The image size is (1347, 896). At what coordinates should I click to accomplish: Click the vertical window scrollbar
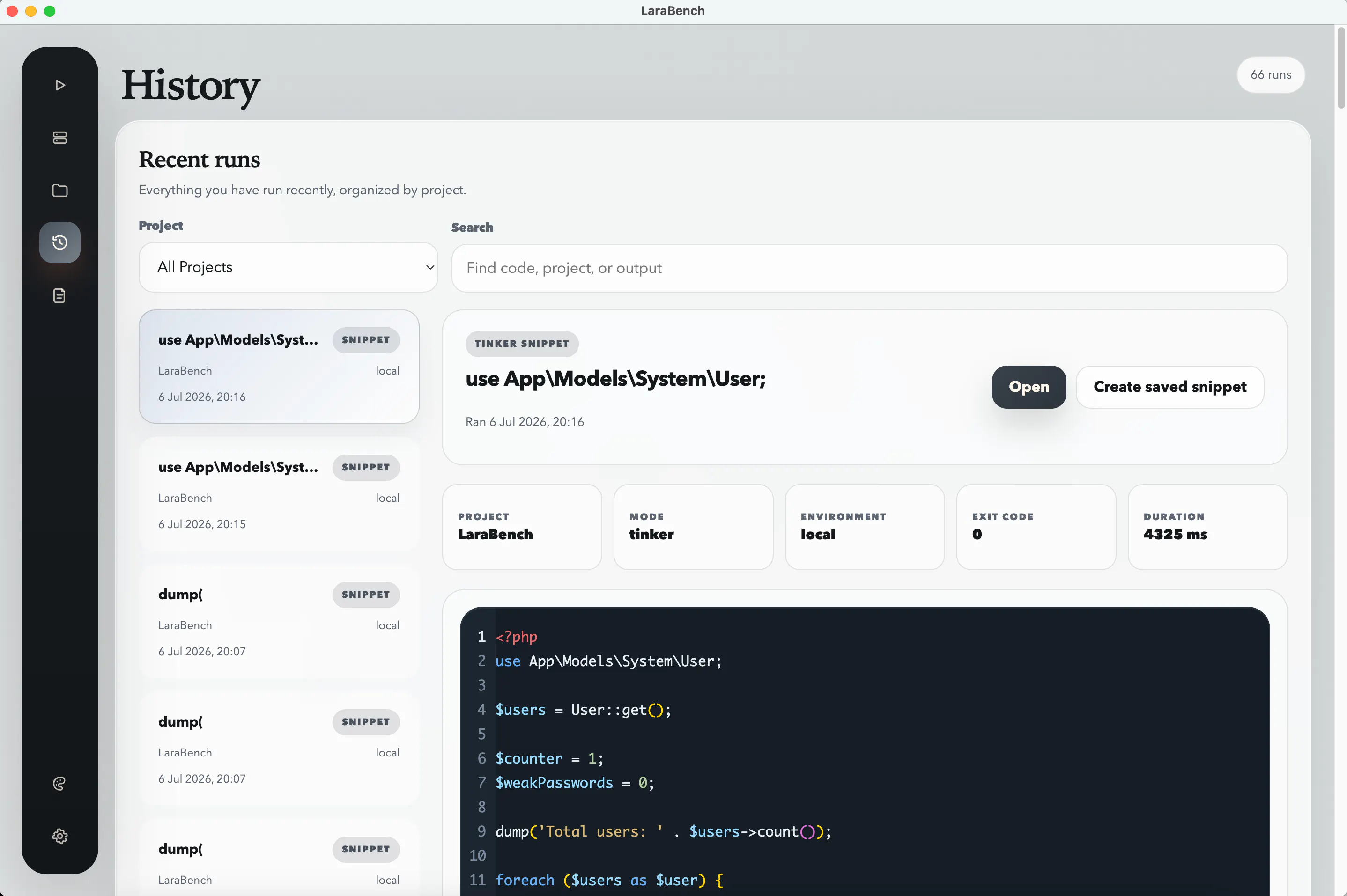[1341, 67]
